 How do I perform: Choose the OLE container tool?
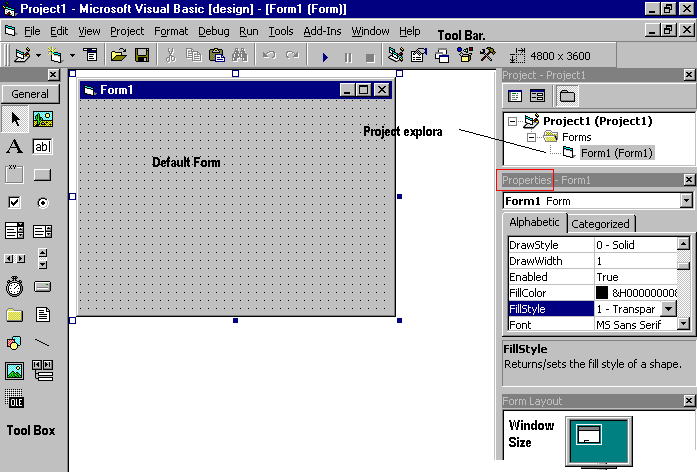tap(15, 400)
